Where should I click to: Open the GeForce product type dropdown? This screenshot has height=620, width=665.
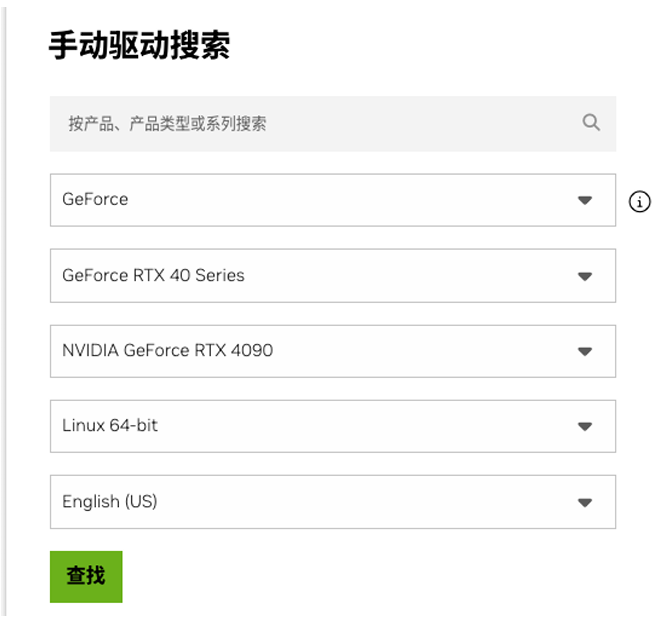coord(333,200)
